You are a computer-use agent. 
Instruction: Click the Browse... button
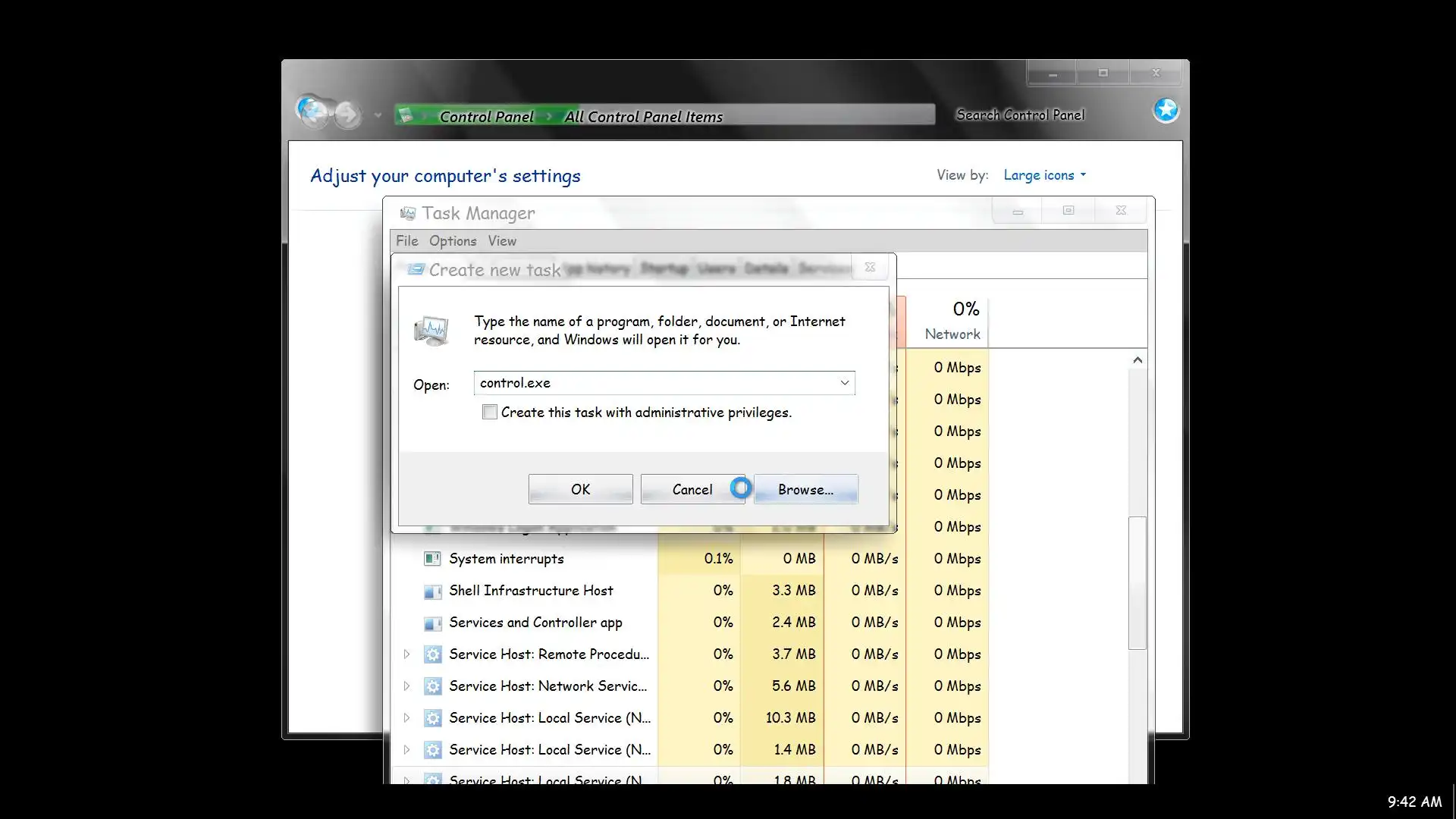[x=805, y=490]
